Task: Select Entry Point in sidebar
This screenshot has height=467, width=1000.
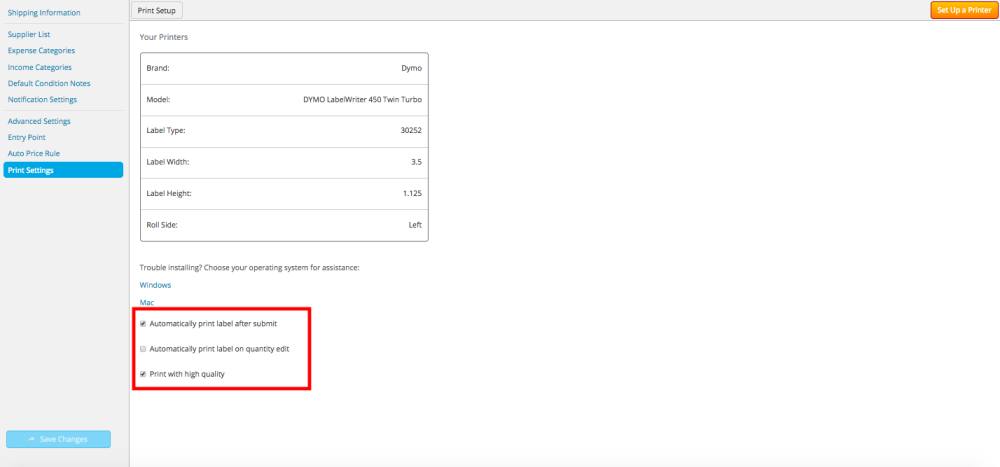Action: pos(27,137)
